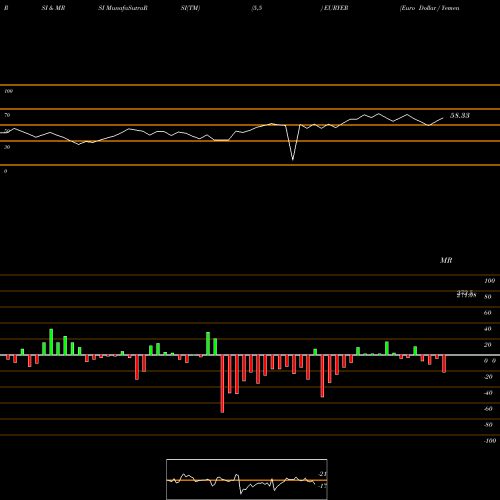Click the RSI axis label 70

(7, 115)
